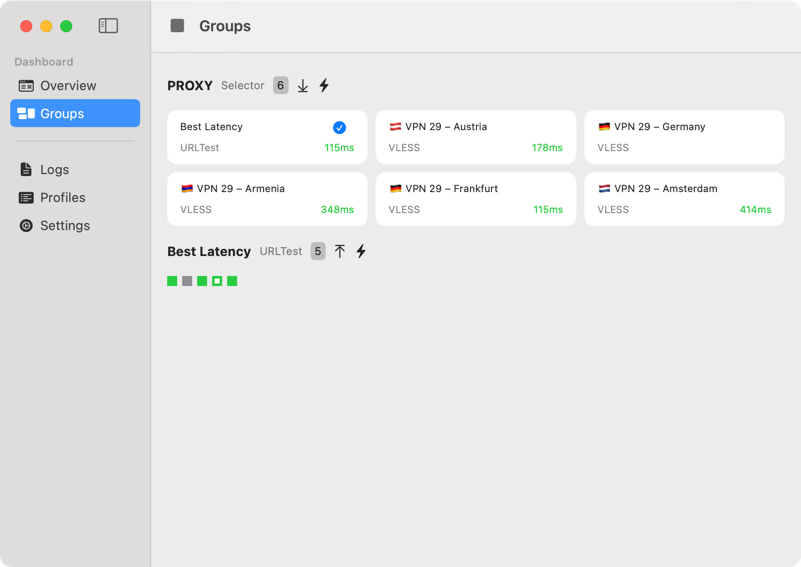The width and height of the screenshot is (801, 567).
Task: Open Settings via the gear icon
Action: [x=26, y=226]
